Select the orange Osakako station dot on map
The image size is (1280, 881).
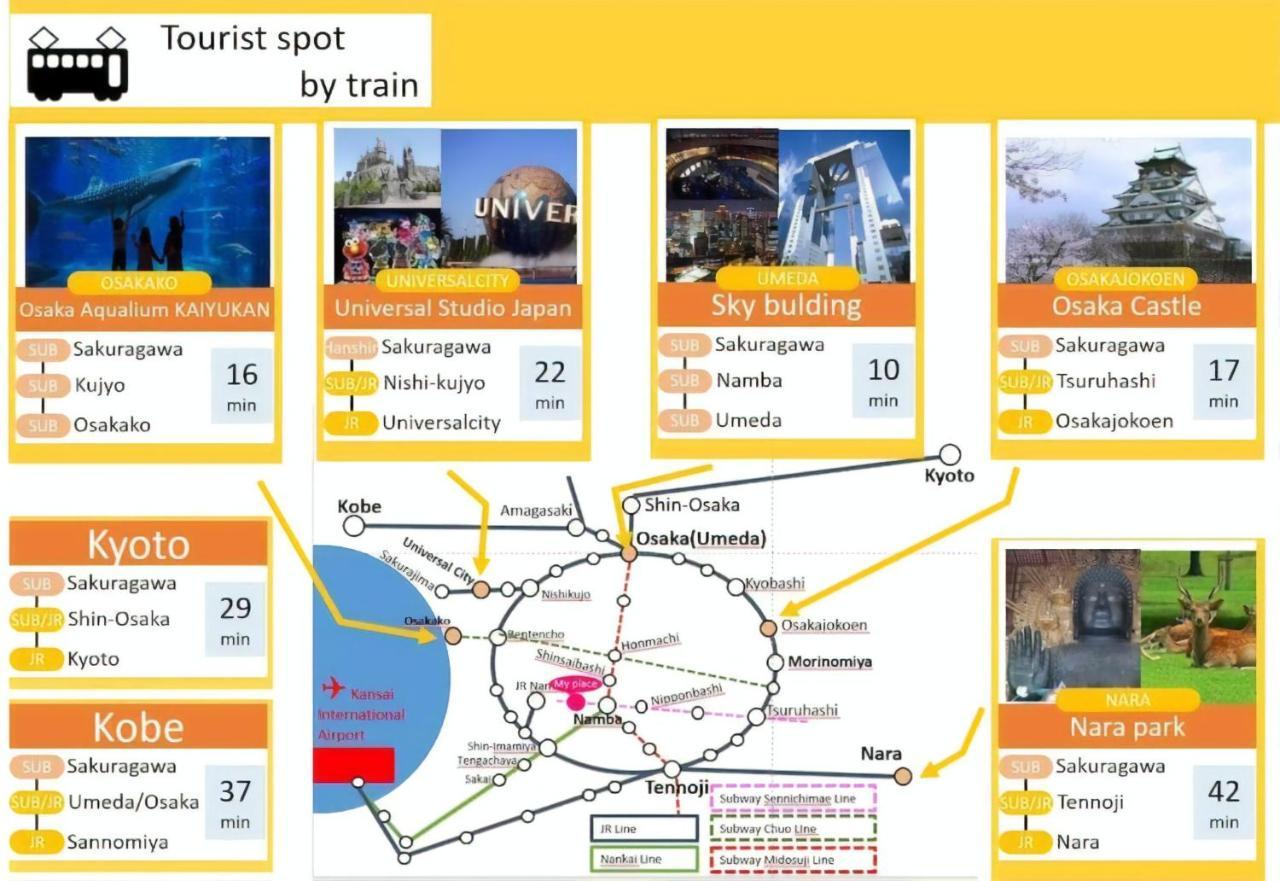(453, 635)
